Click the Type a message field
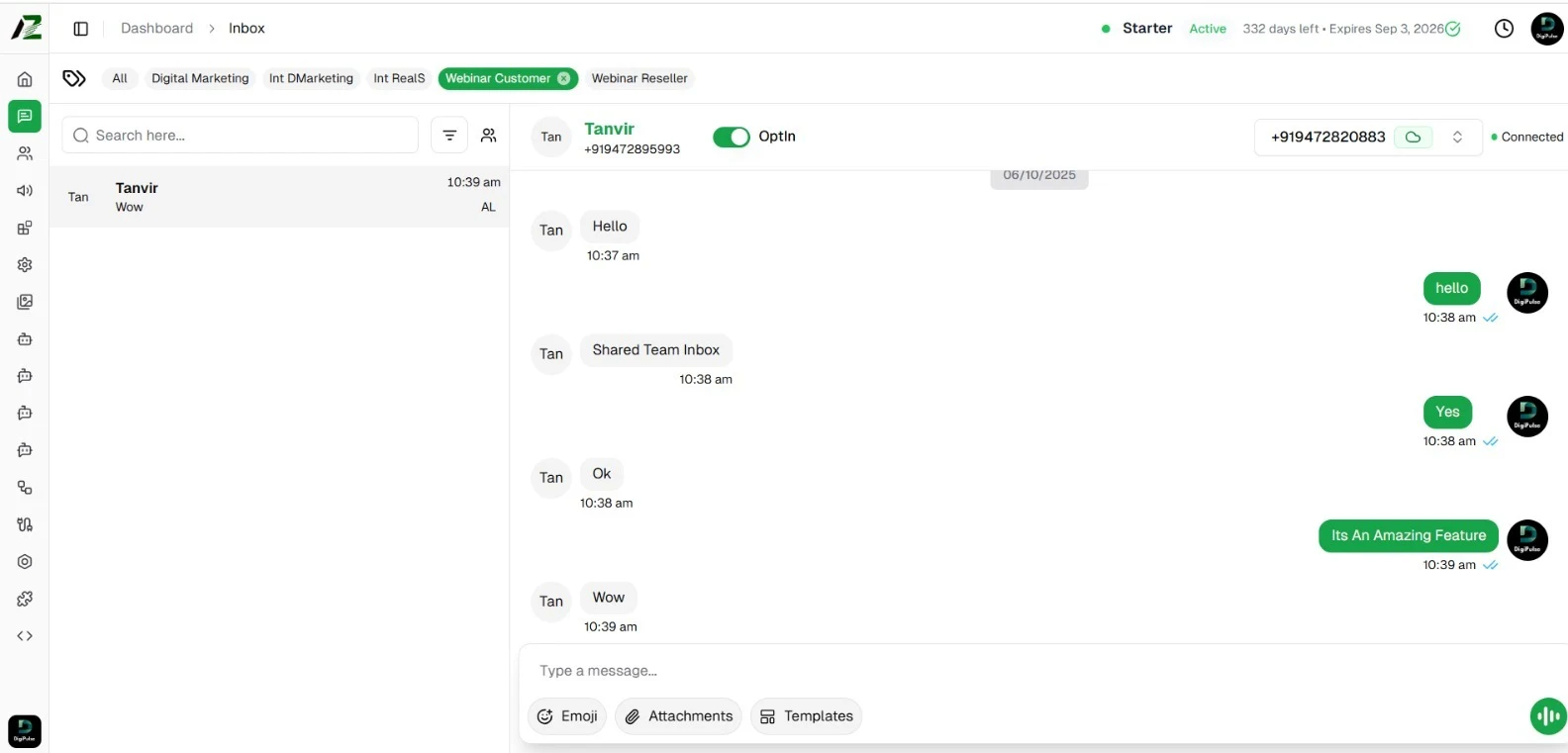 (x=990, y=671)
